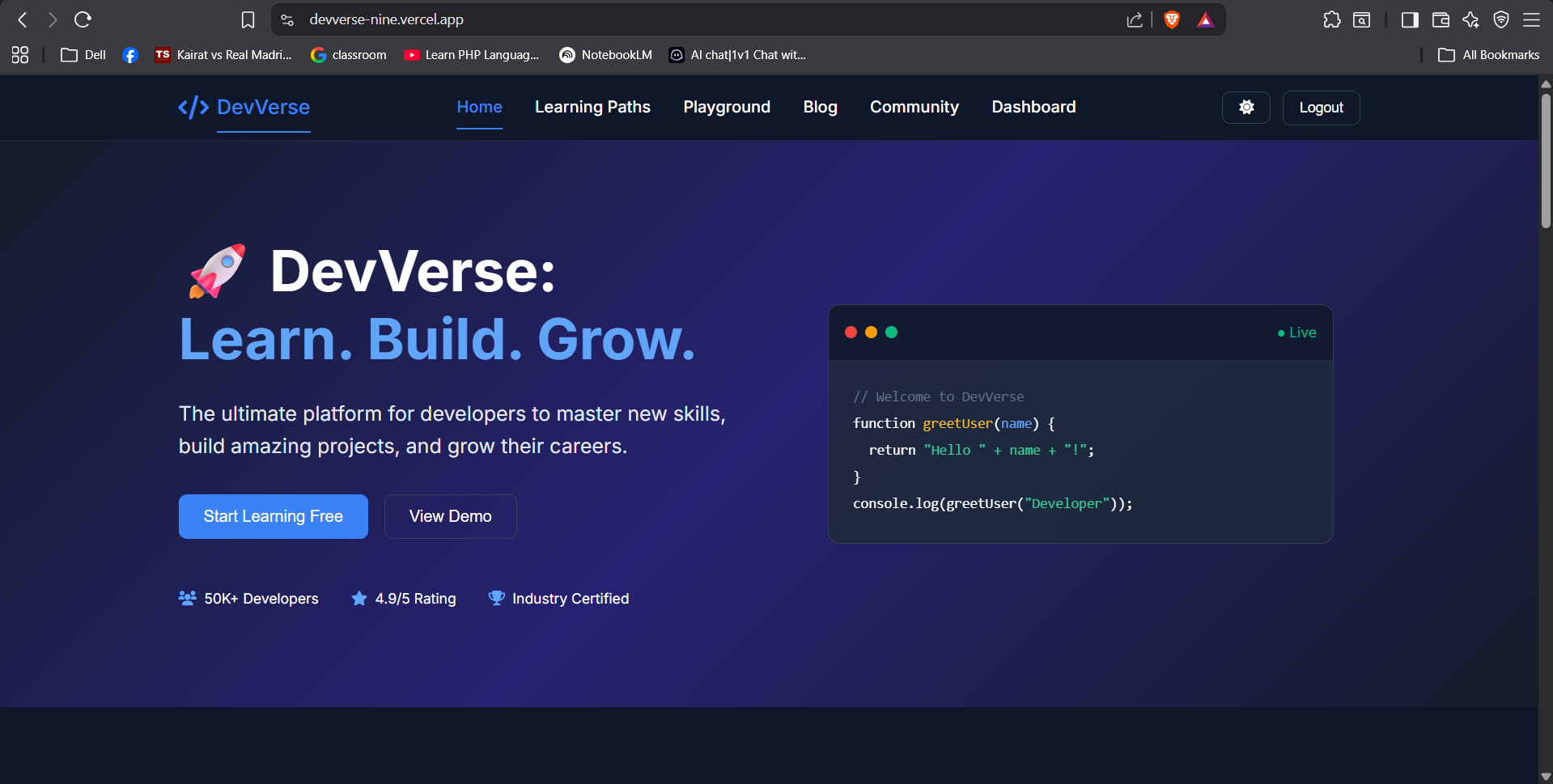Go to the Community section
Viewport: 1553px width, 784px height.
pos(914,107)
